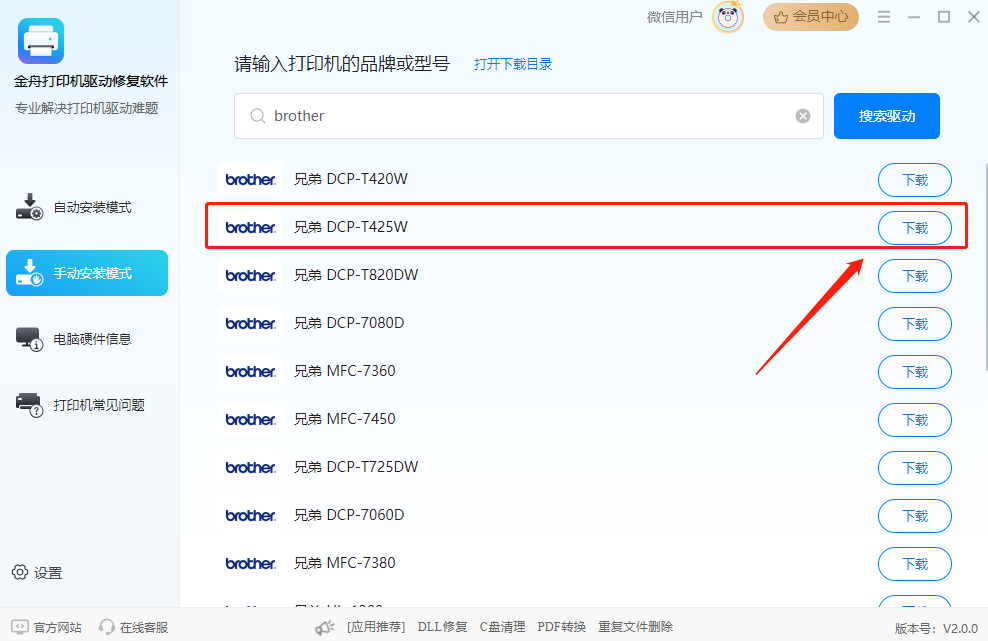988x641 pixels.
Task: Open the 官方网站 official website link
Action: pos(57,627)
